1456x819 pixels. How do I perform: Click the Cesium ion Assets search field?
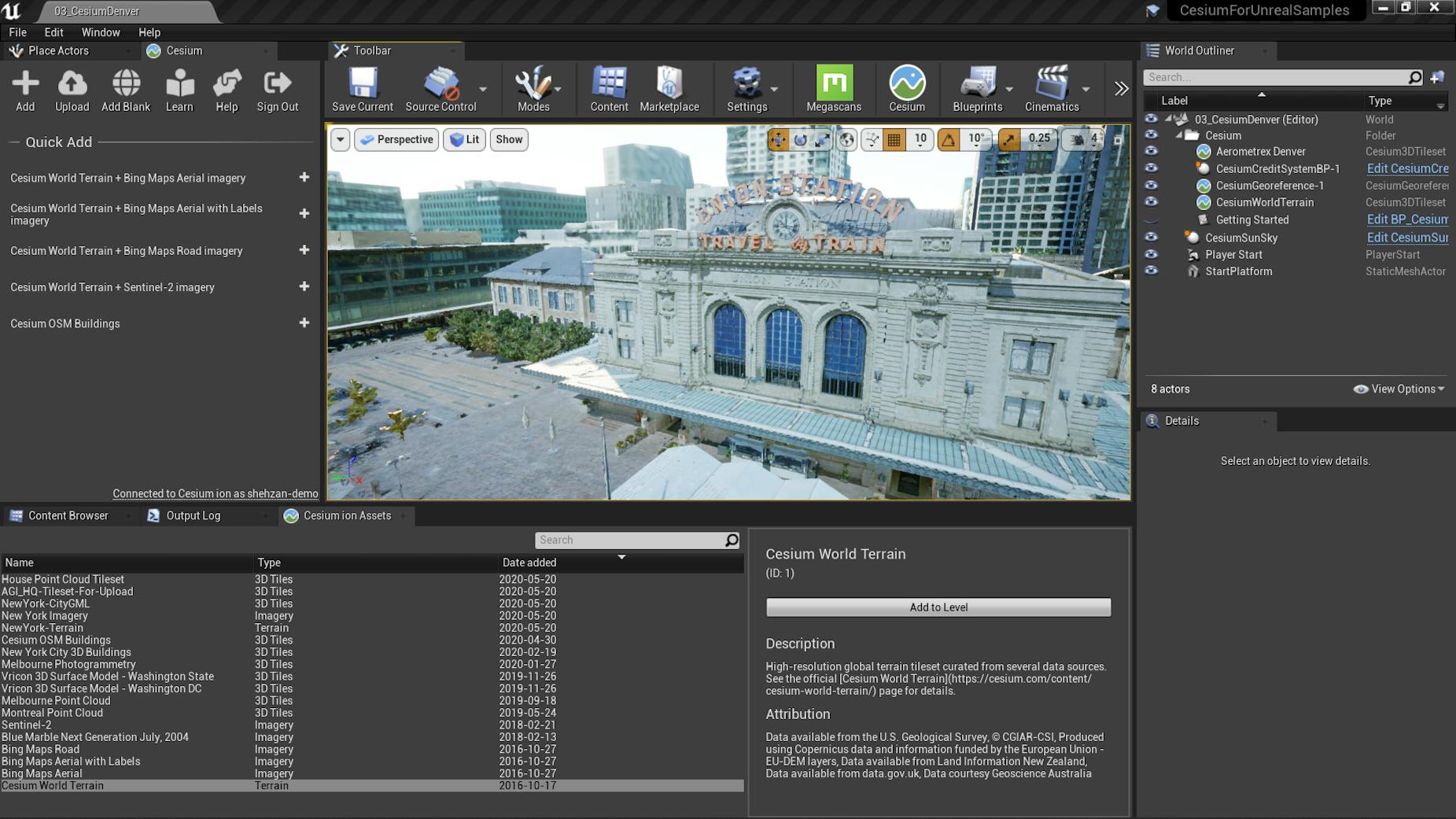click(x=634, y=540)
